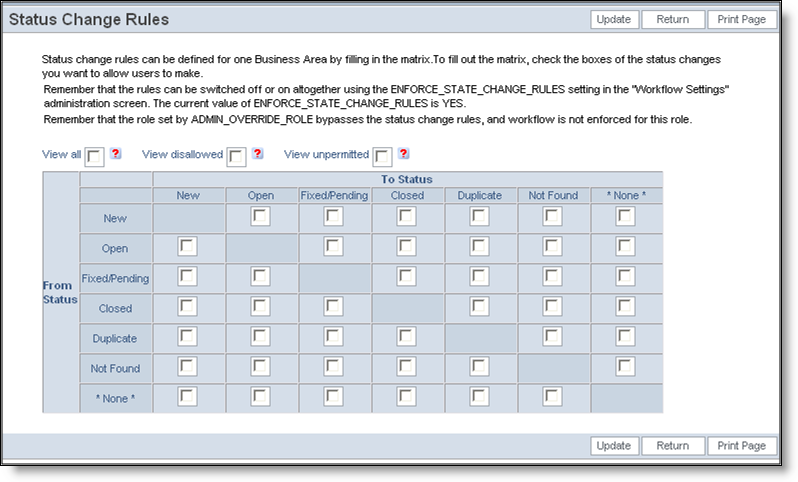Allow change from Fixed/Pending to New
Image resolution: width=798 pixels, height=482 pixels.
[187, 276]
